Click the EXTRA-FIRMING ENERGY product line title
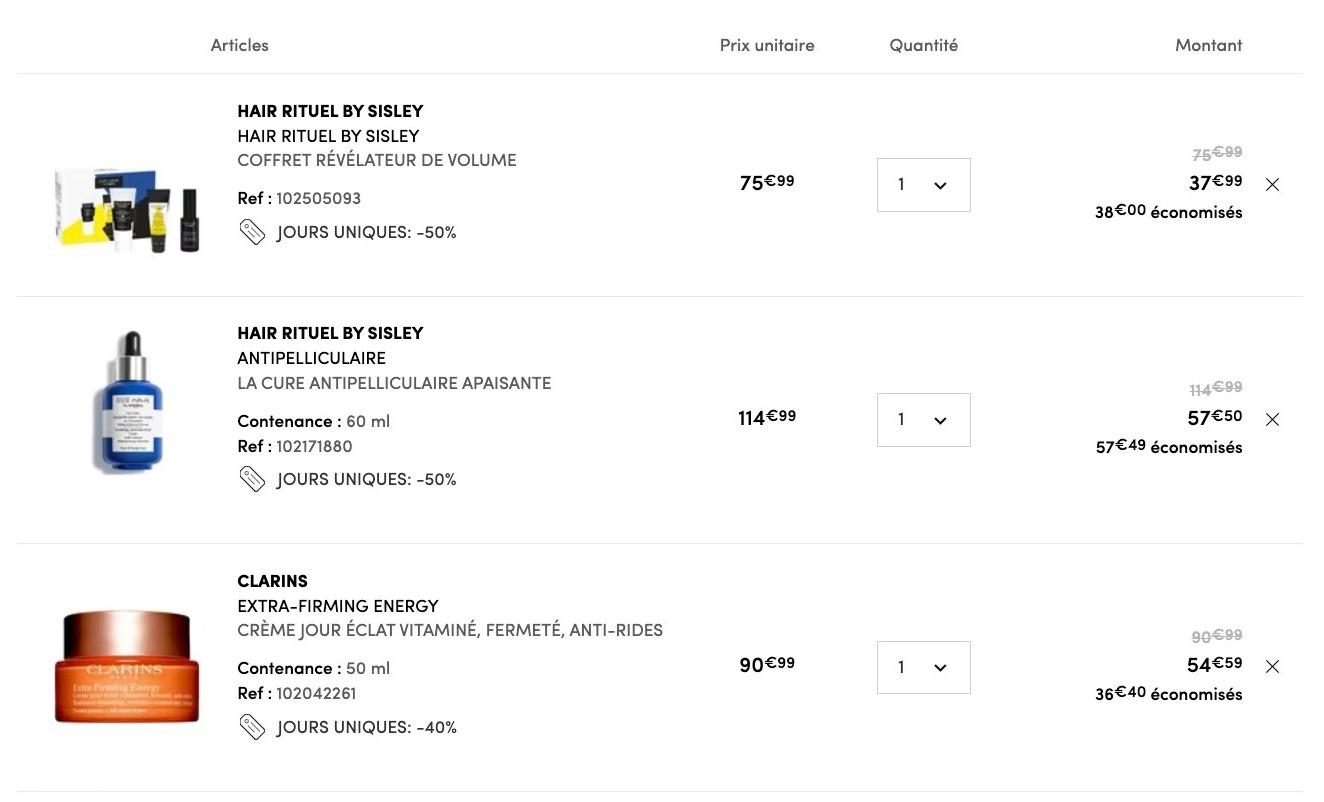Screen dimensions: 1324x802 338,606
